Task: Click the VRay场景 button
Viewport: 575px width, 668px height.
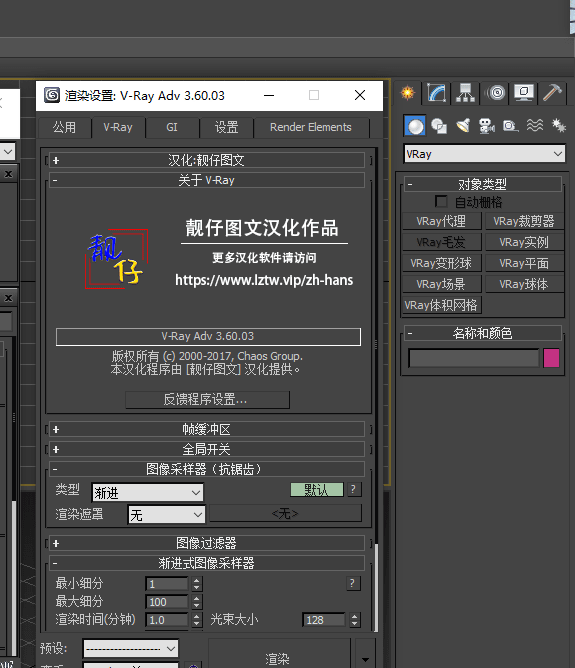Action: pyautogui.click(x=441, y=284)
